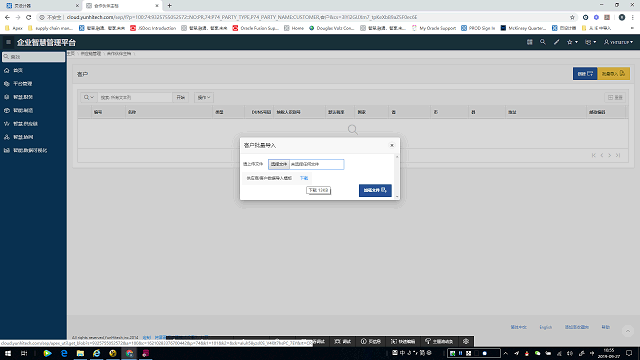
Task: Click the Address column header
Action: click(512, 112)
